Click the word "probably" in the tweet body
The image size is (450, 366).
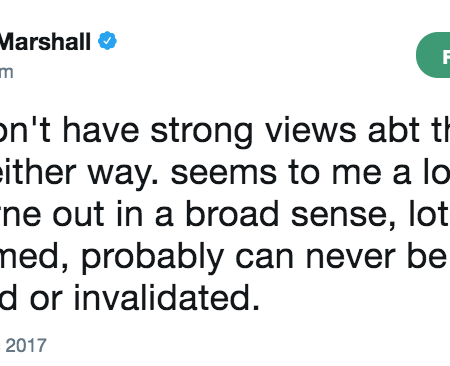pos(152,258)
